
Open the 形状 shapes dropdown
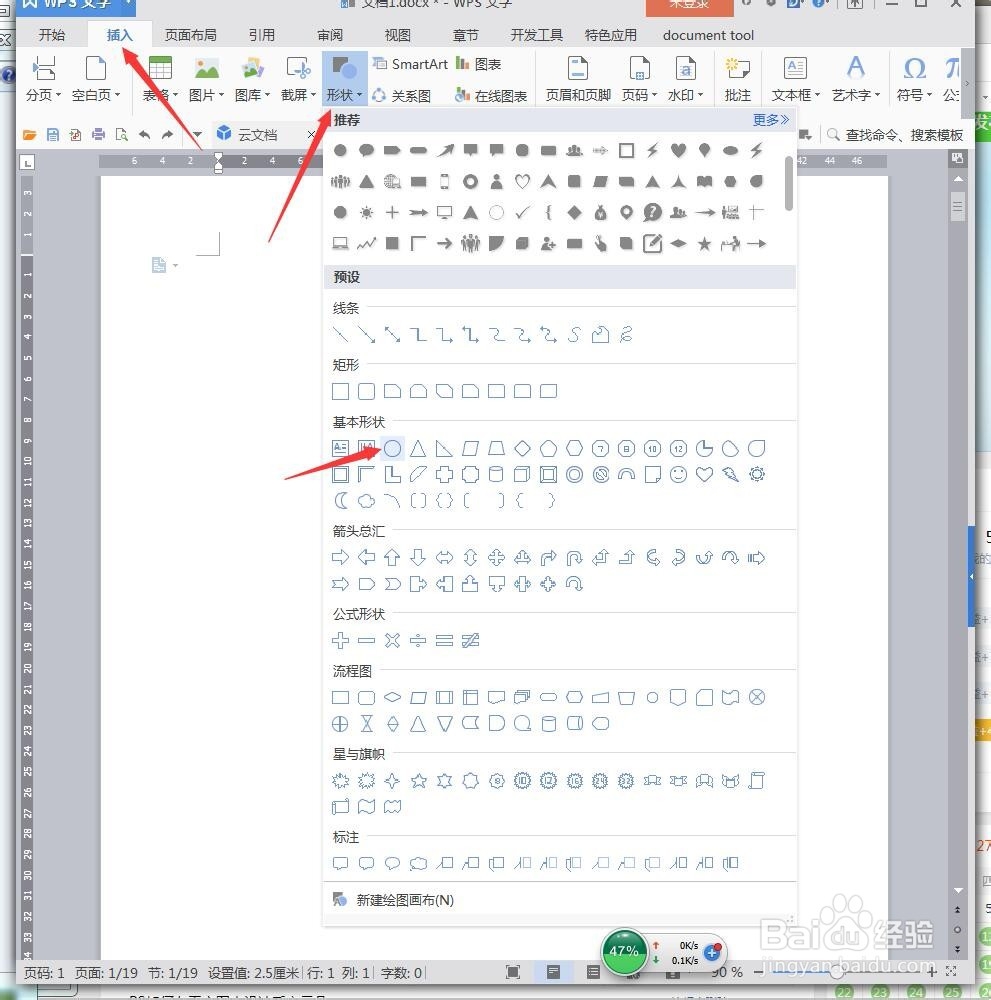[x=344, y=79]
